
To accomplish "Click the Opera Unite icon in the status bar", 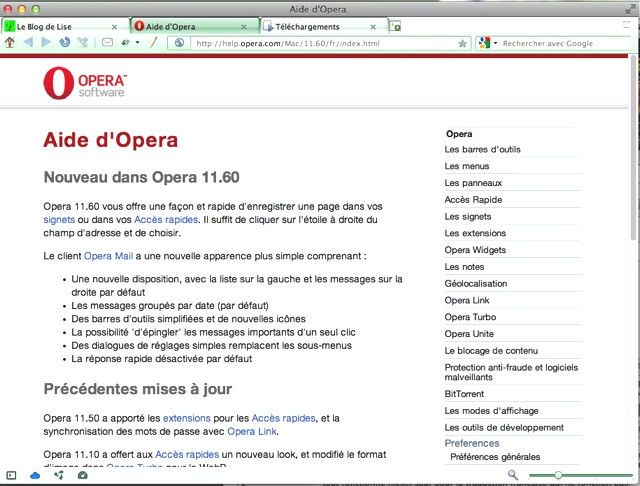I will pyautogui.click(x=58, y=475).
